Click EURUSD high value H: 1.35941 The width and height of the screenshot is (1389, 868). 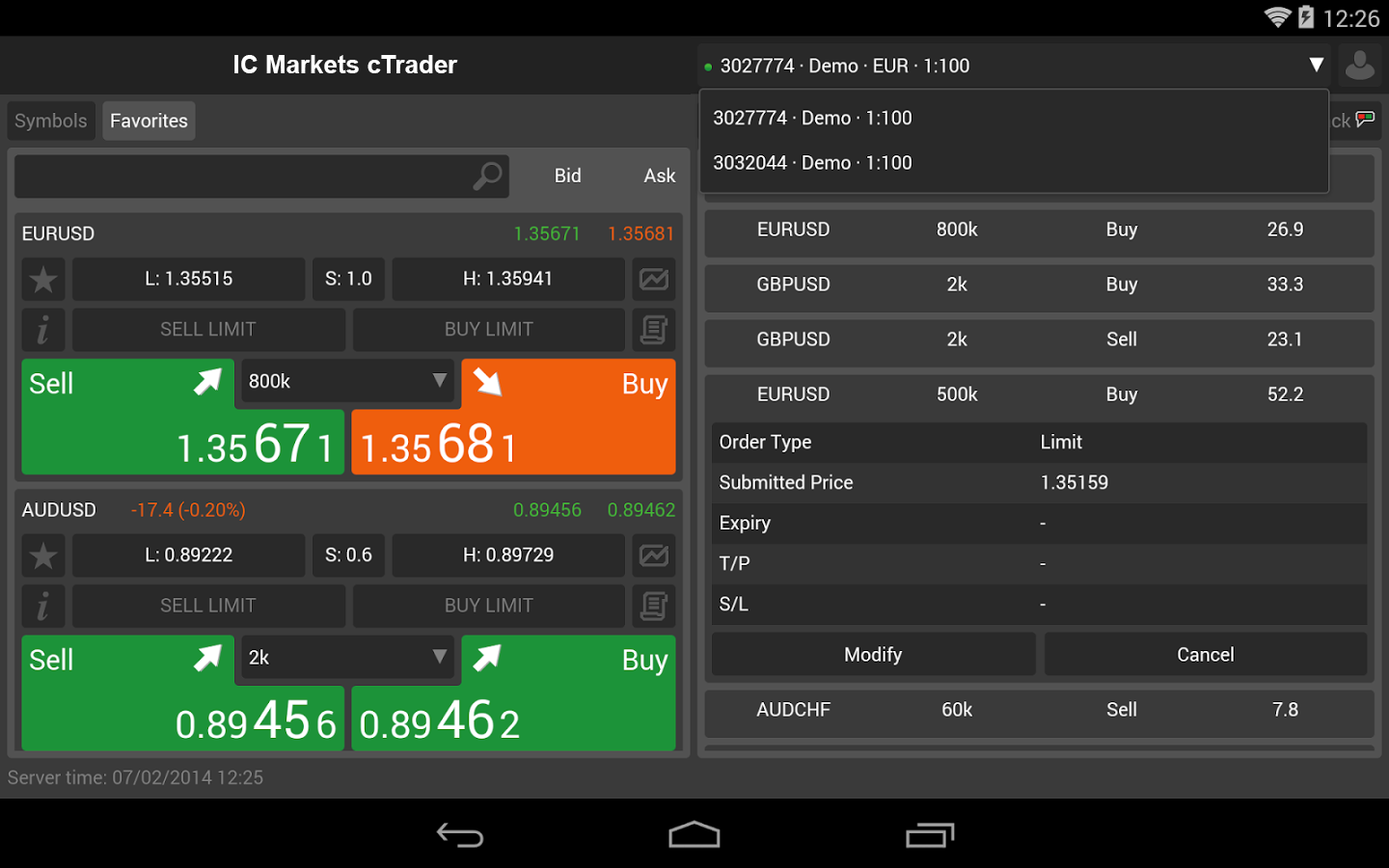pyautogui.click(x=508, y=280)
